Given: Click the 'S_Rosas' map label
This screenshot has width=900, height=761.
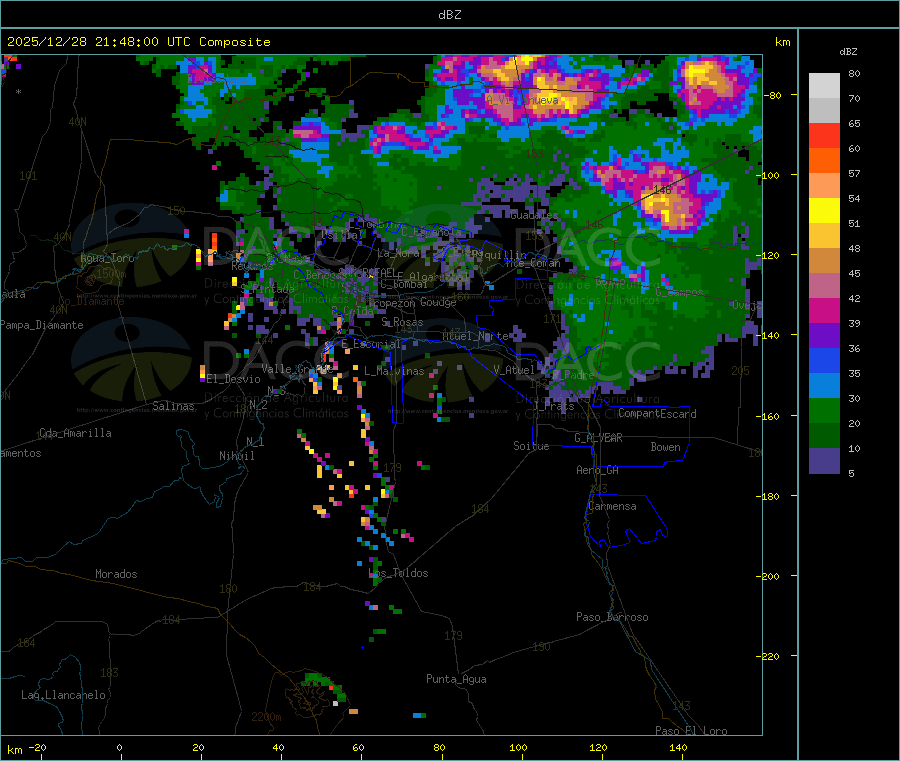Looking at the screenshot, I should click(x=402, y=322).
